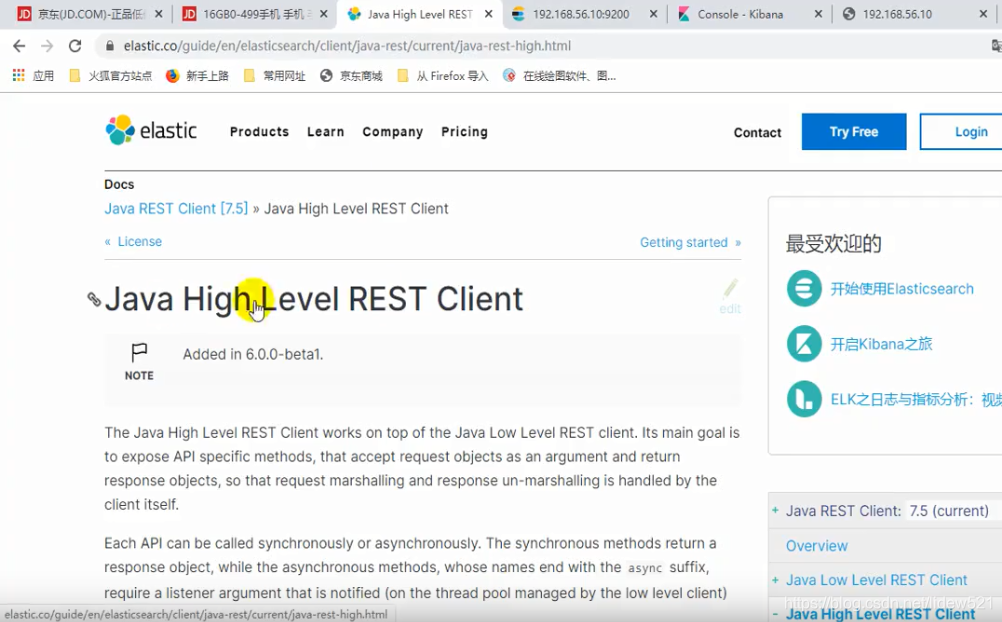Open the 新手上路 Firefox bookmark
Image resolution: width=1002 pixels, height=622 pixels.
(197, 75)
